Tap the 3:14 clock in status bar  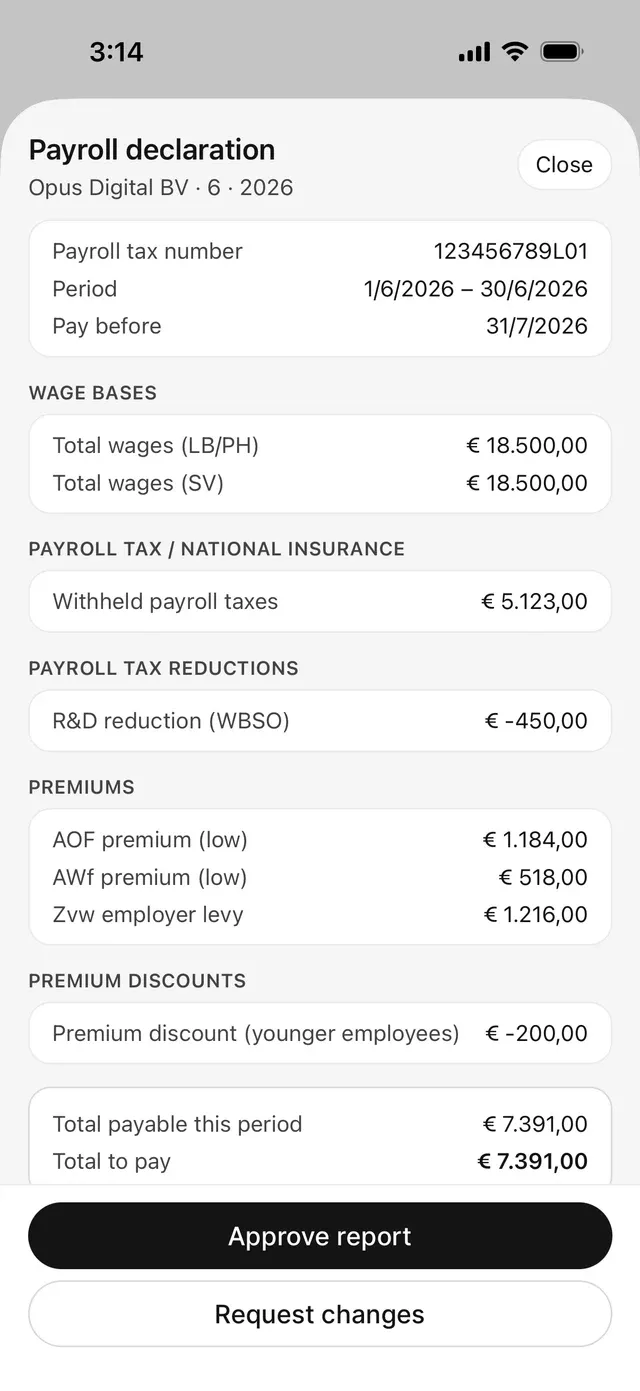[116, 52]
